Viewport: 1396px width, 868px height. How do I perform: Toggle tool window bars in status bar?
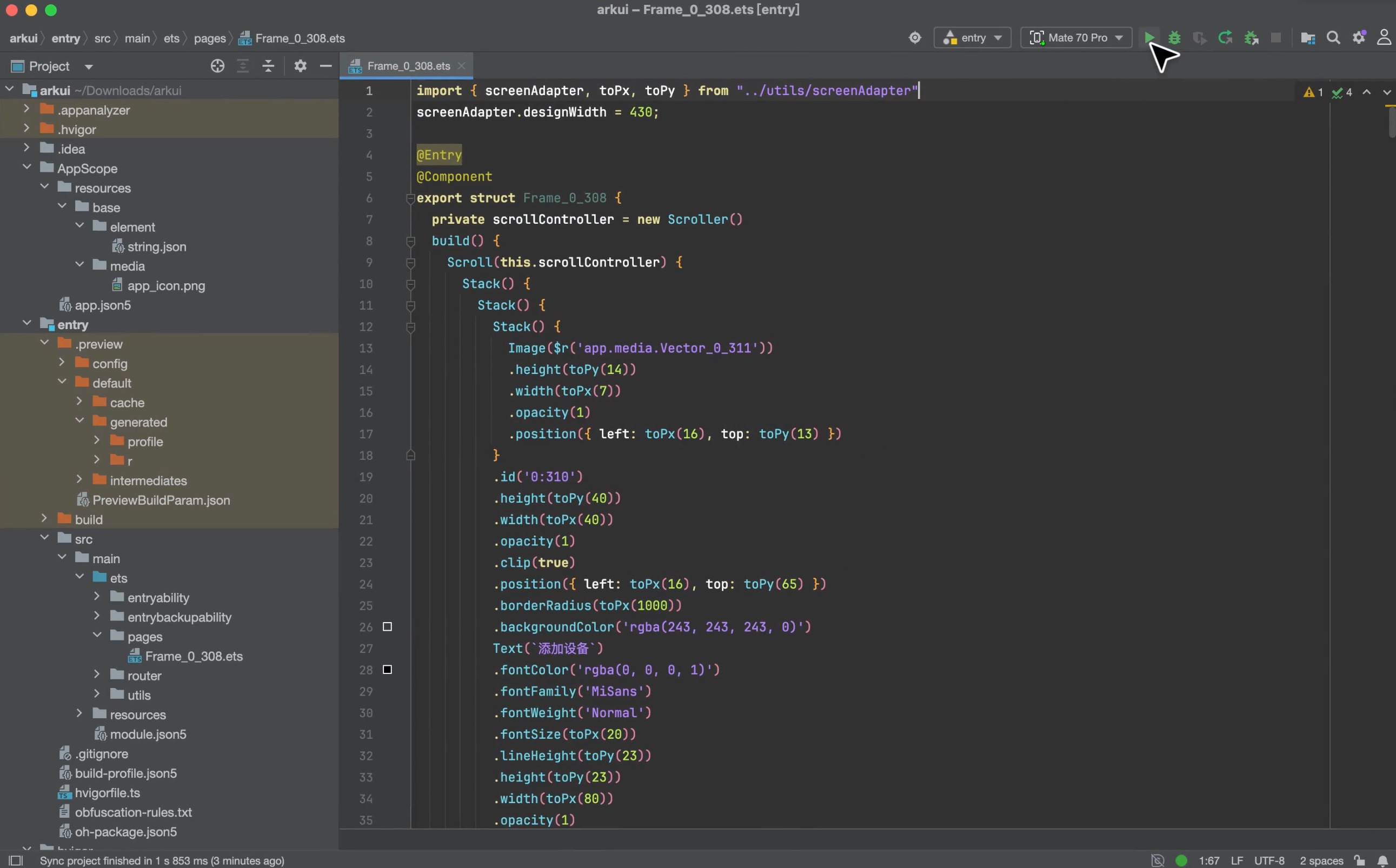pyautogui.click(x=16, y=860)
